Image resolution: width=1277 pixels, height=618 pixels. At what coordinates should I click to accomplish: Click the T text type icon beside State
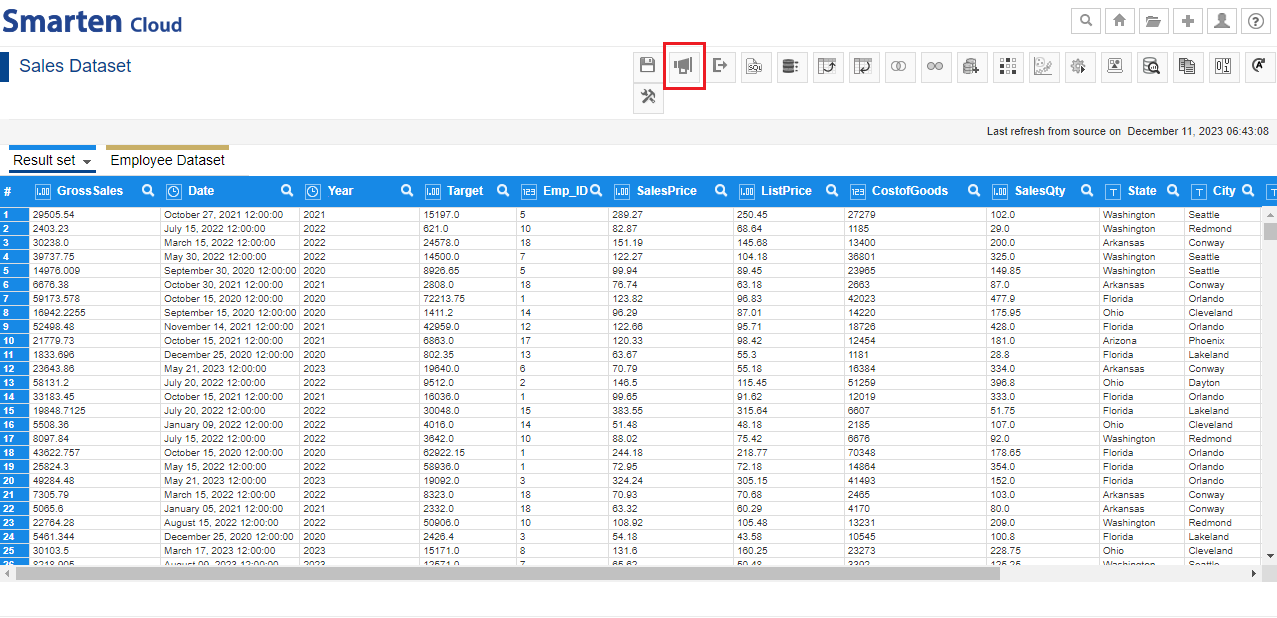pos(1113,191)
